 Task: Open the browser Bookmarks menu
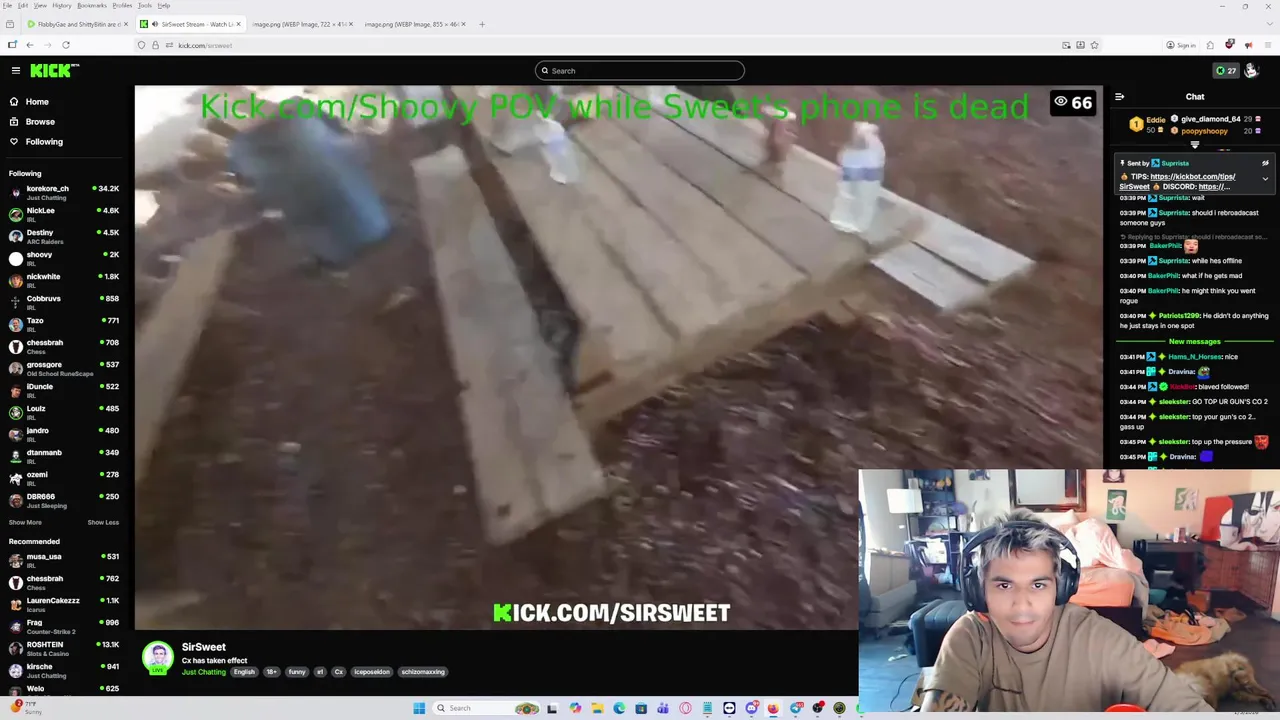(x=91, y=5)
